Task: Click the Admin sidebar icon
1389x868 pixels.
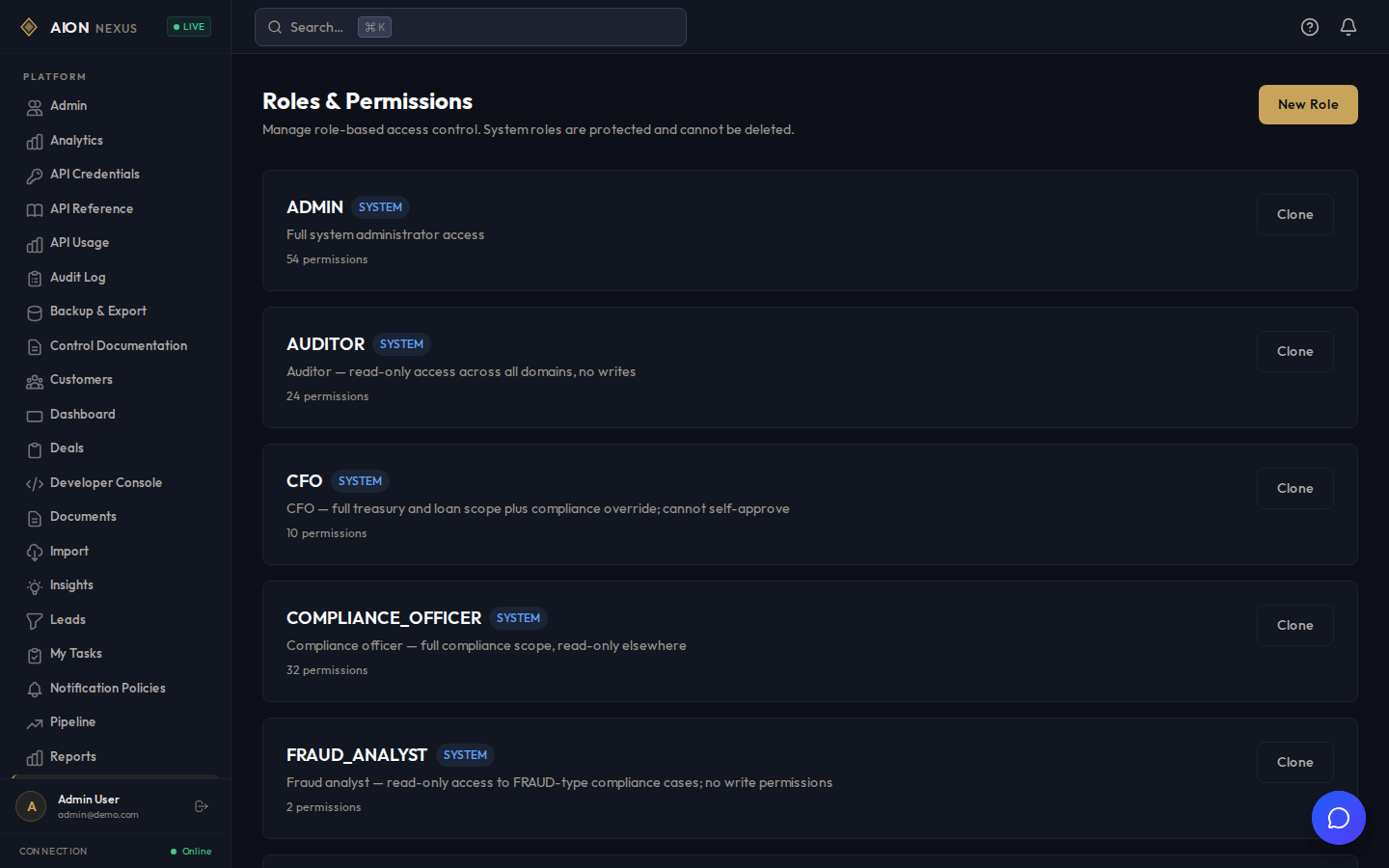Action: point(35,107)
